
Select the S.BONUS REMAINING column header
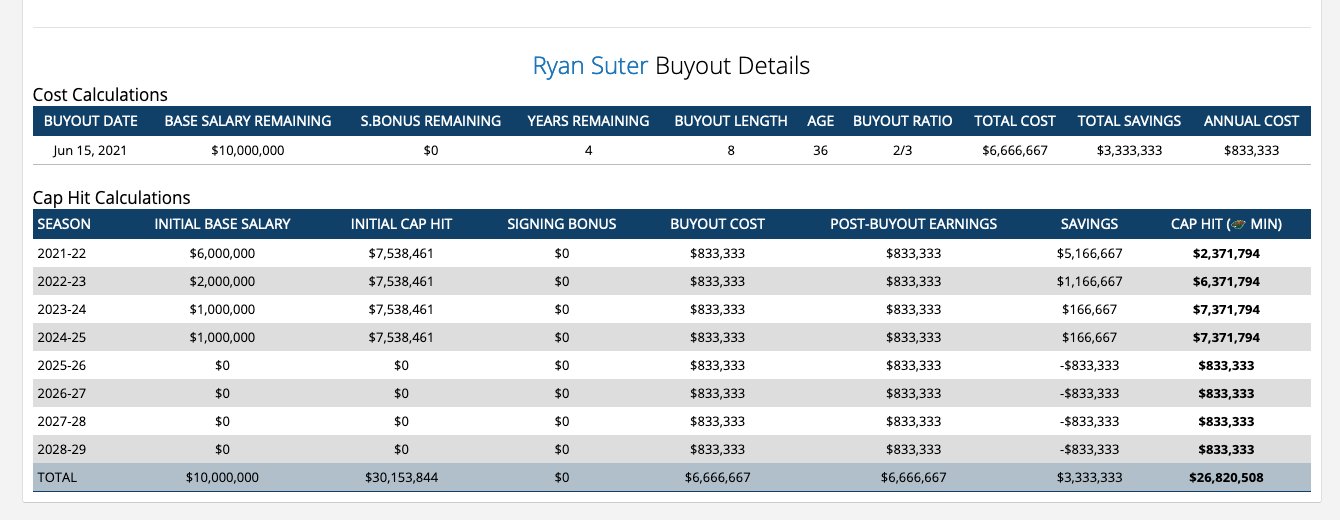(x=431, y=121)
